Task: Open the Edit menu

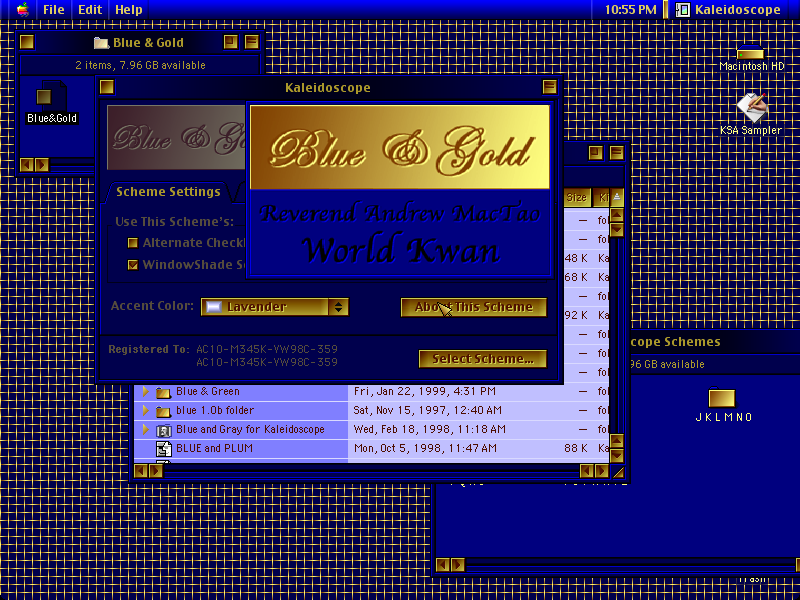Action: coord(90,9)
